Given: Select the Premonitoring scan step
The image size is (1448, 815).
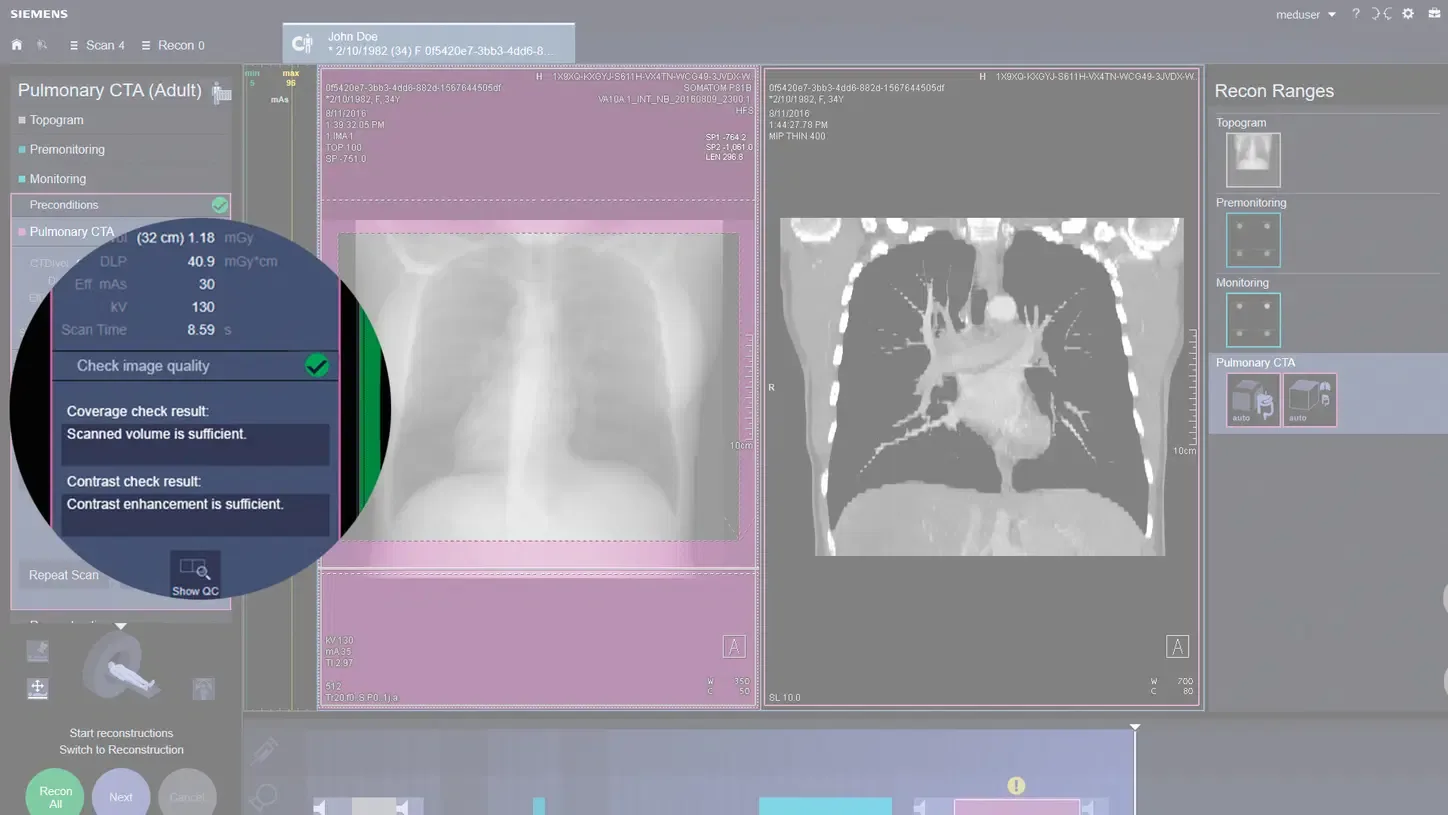Looking at the screenshot, I should [x=121, y=150].
